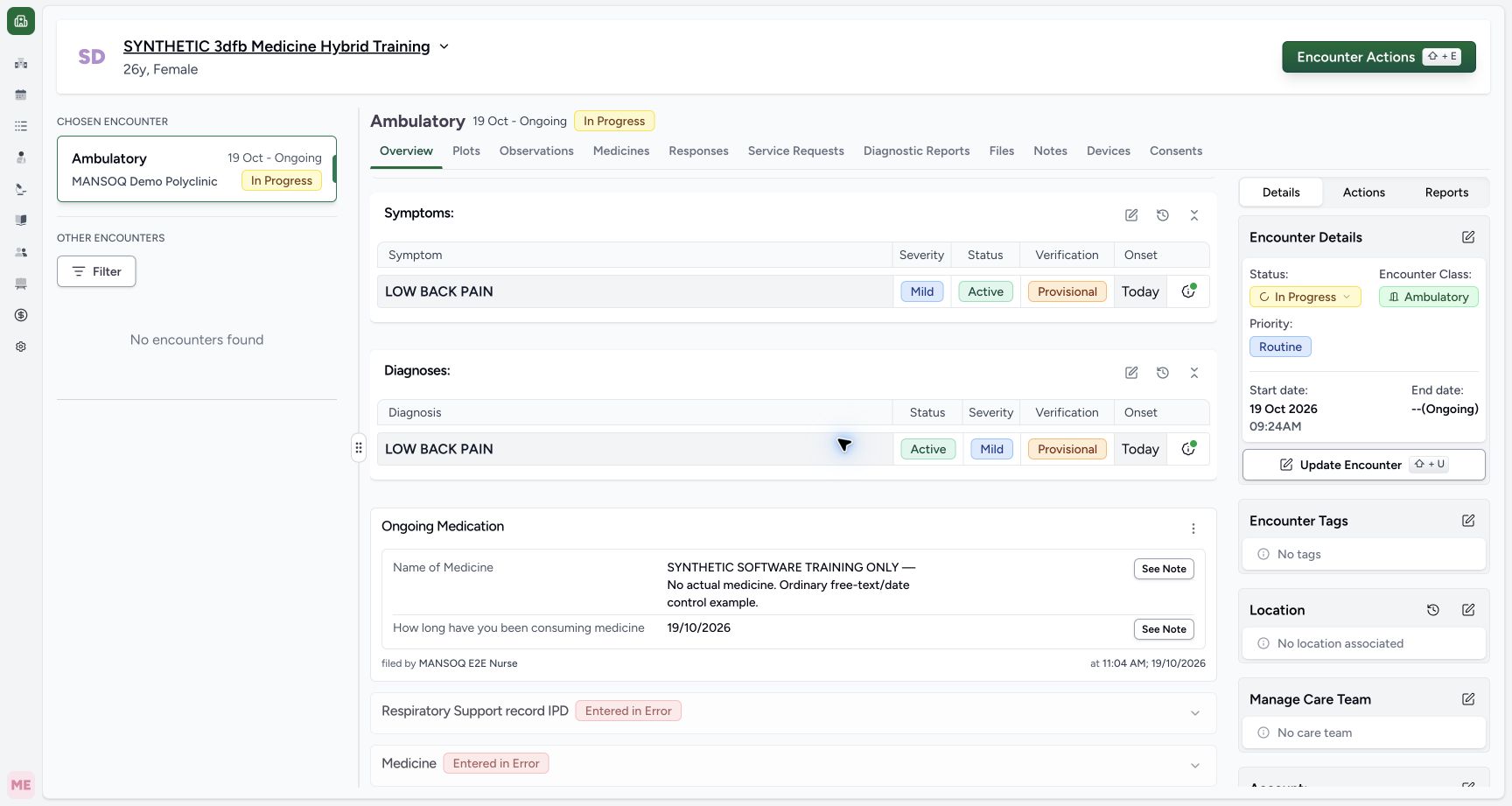The height and width of the screenshot is (806, 1512).
Task: Open Ongoing Medication three-dot menu
Action: [x=1193, y=529]
